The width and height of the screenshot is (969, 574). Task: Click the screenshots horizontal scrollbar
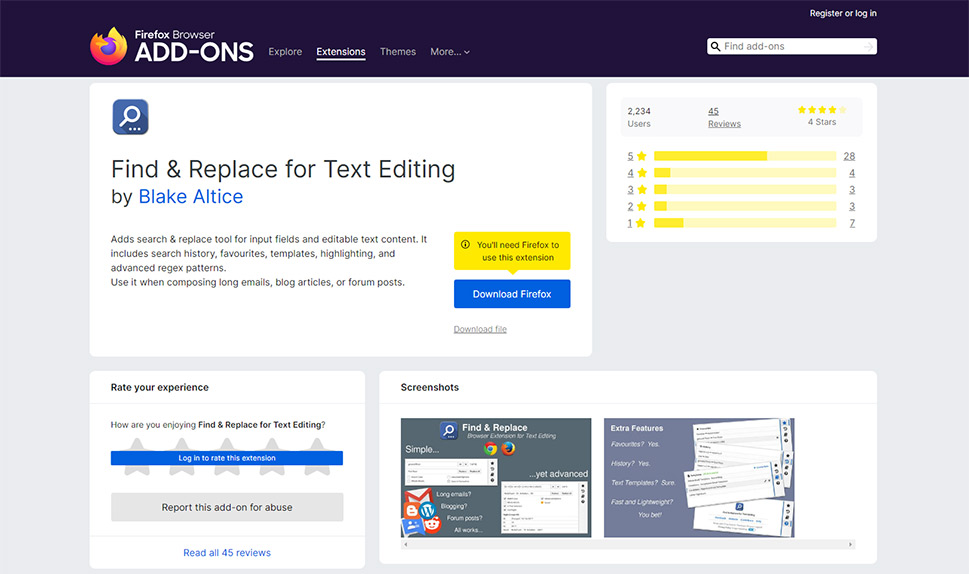628,544
